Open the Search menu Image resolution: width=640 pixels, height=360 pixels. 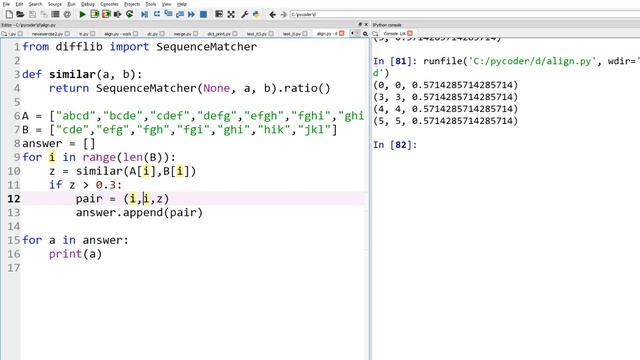pos(36,4)
